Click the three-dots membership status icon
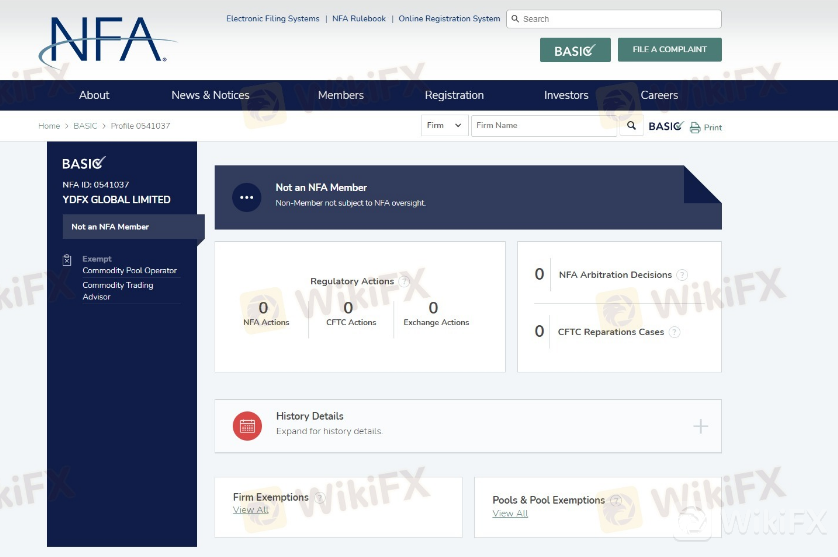The image size is (838, 557). tap(247, 197)
